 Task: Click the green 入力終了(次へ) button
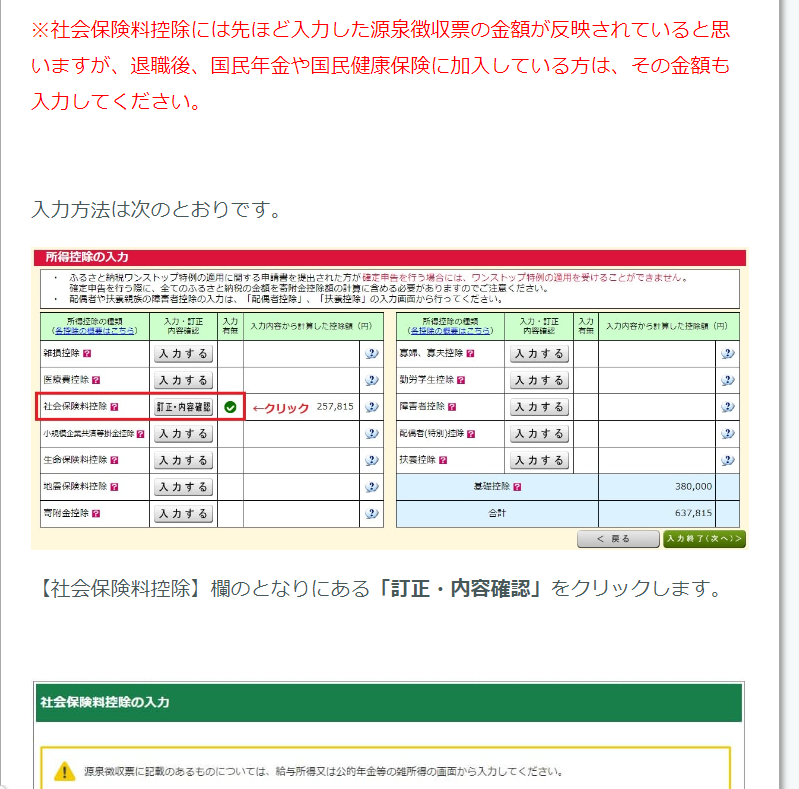pos(704,539)
